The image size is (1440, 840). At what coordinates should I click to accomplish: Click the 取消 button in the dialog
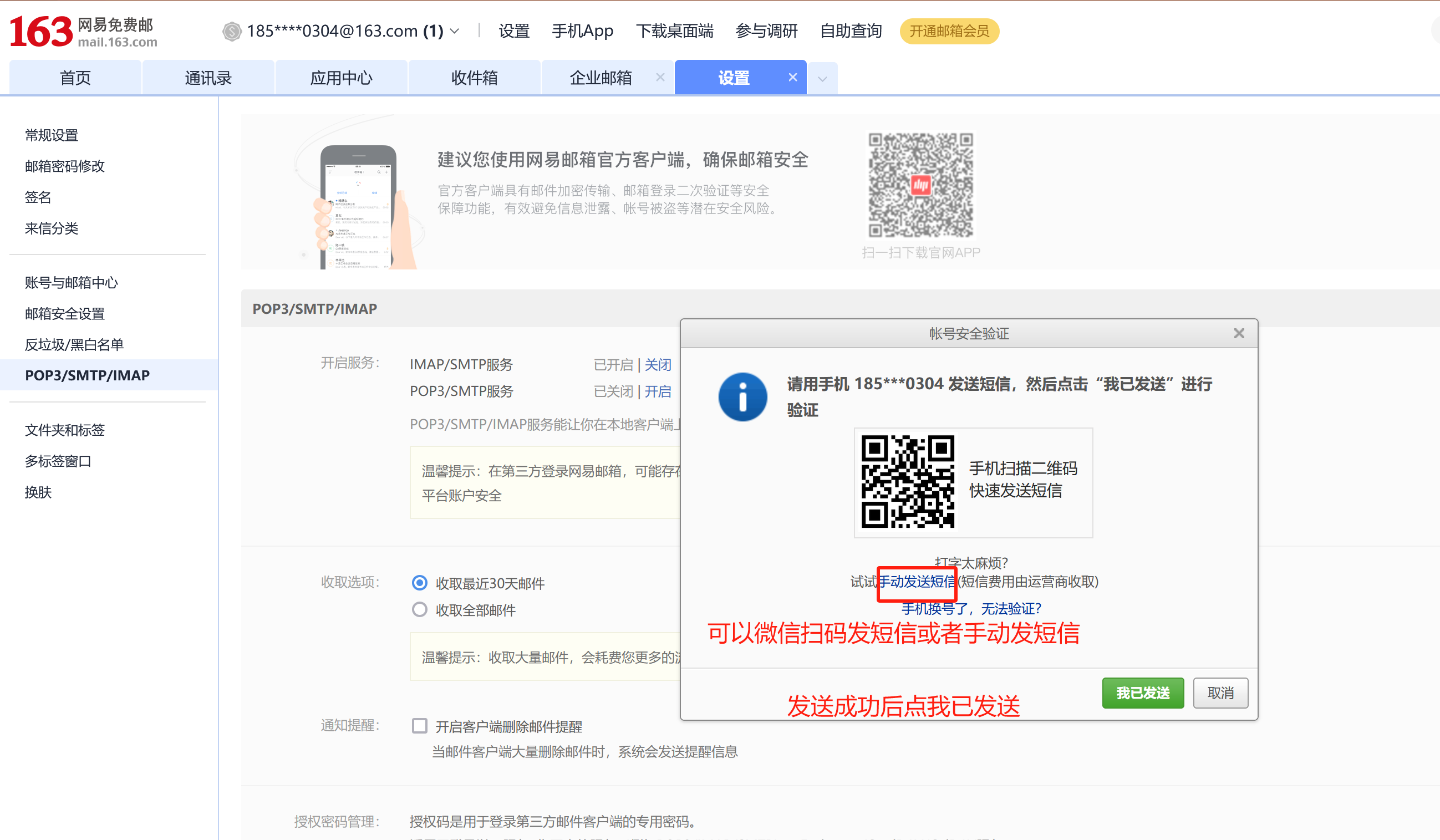(1220, 693)
